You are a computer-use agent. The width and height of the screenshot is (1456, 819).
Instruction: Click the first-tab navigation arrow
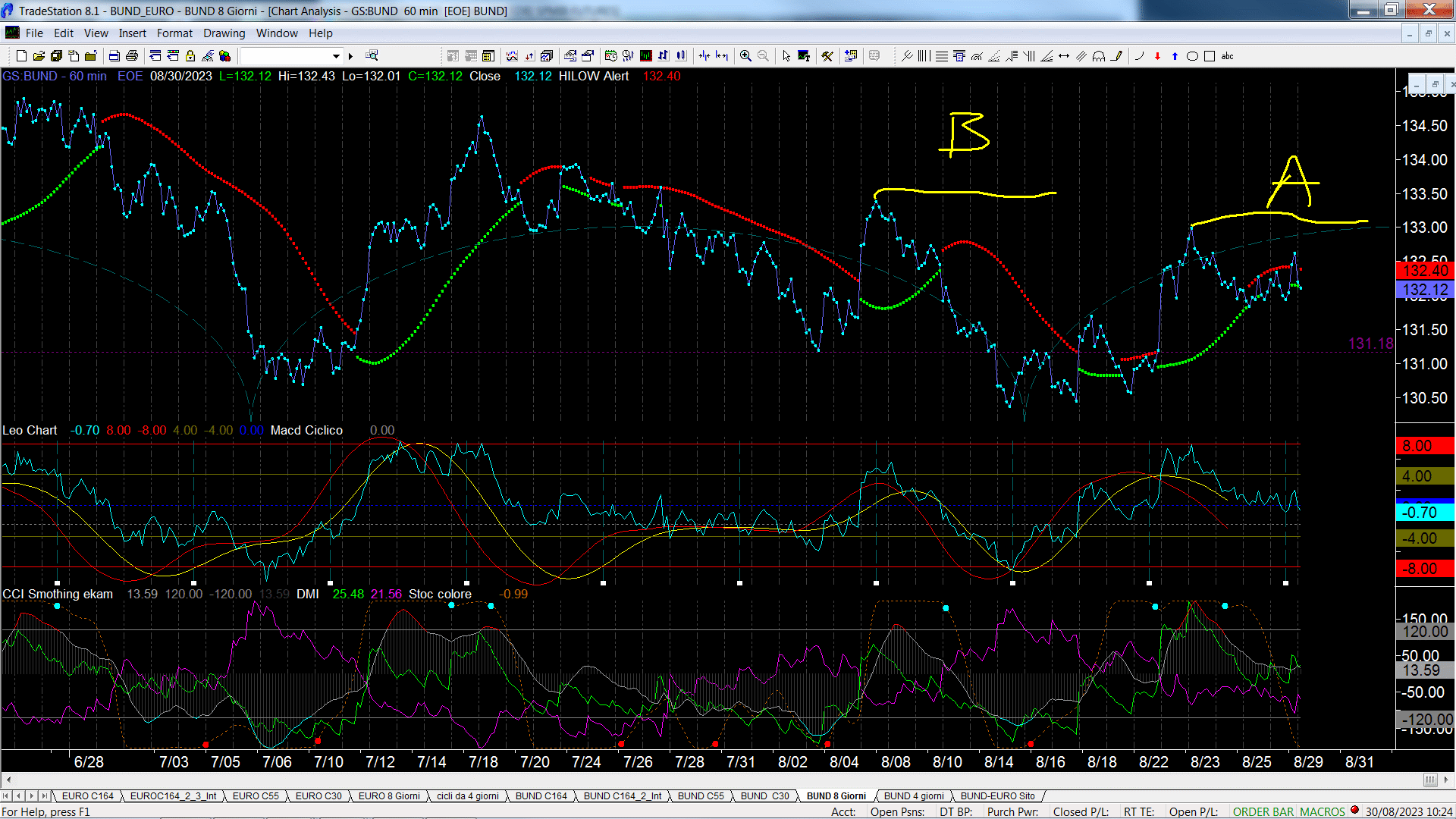(x=6, y=795)
